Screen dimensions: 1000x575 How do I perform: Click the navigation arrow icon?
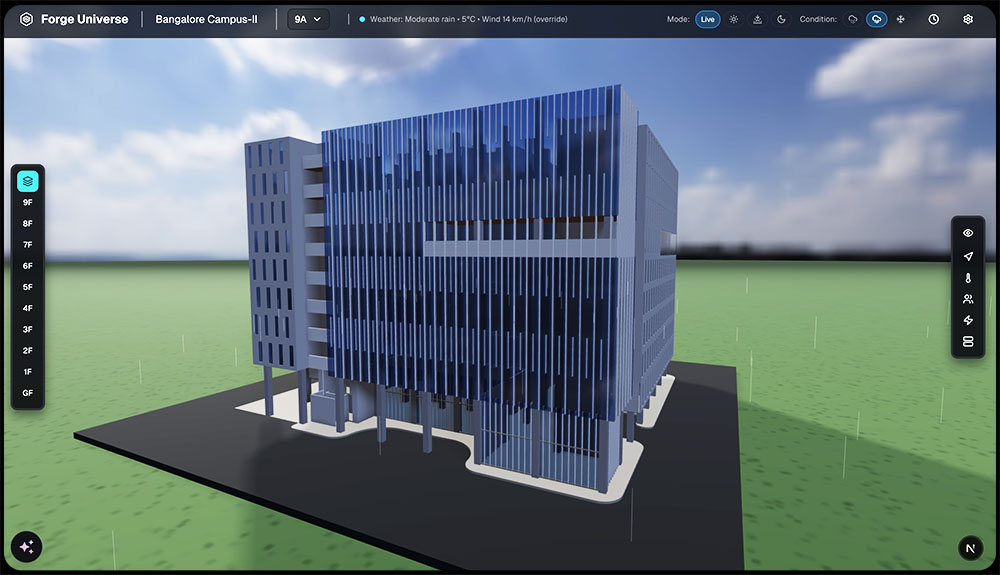pos(968,255)
